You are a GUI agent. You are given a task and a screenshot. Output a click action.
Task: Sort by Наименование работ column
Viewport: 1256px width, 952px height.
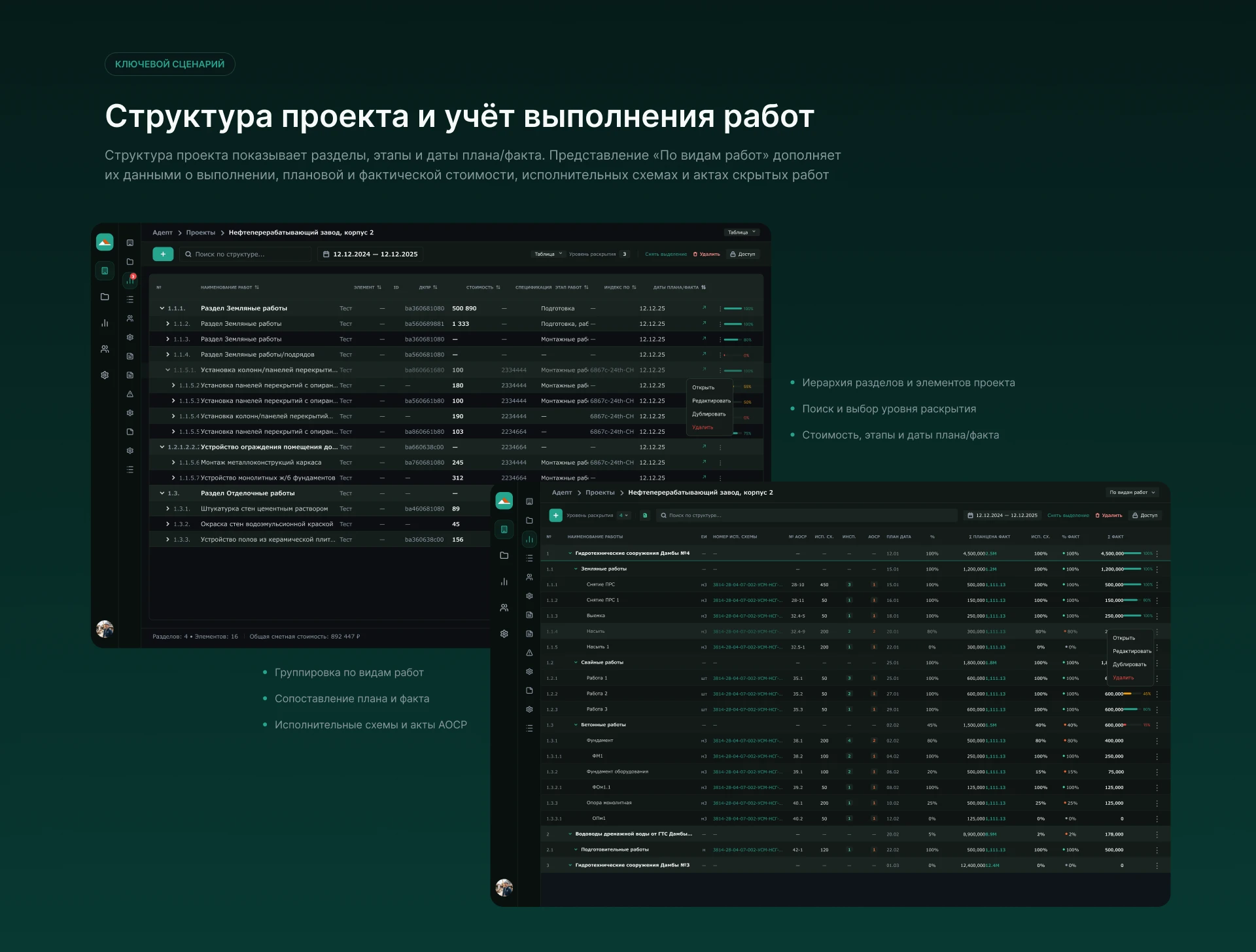click(x=230, y=287)
